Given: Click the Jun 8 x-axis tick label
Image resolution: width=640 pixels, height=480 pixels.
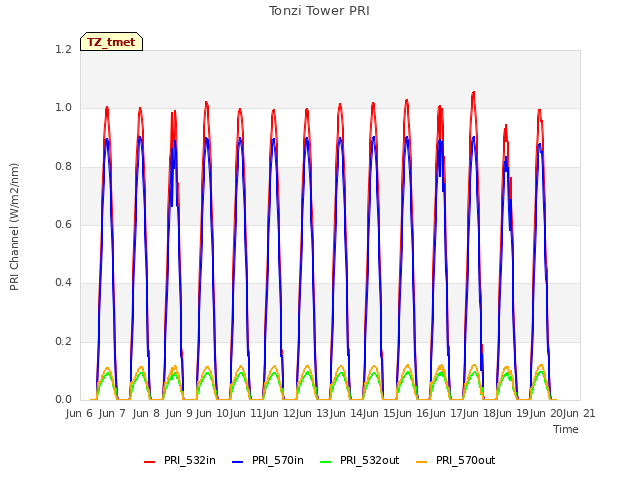Looking at the screenshot, I should pos(146,413).
